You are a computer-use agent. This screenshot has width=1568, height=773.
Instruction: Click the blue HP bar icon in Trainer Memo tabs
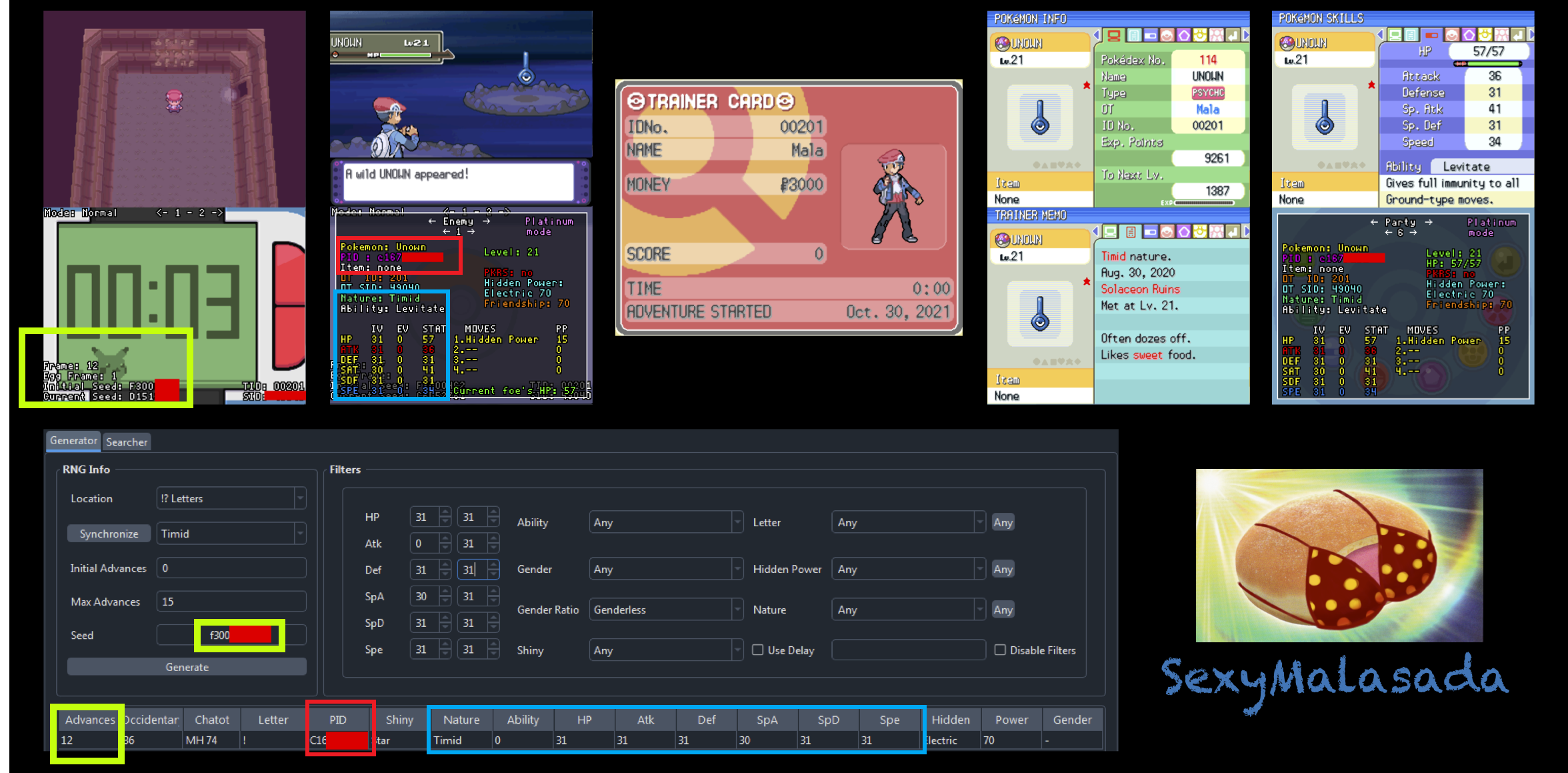coord(1151,231)
